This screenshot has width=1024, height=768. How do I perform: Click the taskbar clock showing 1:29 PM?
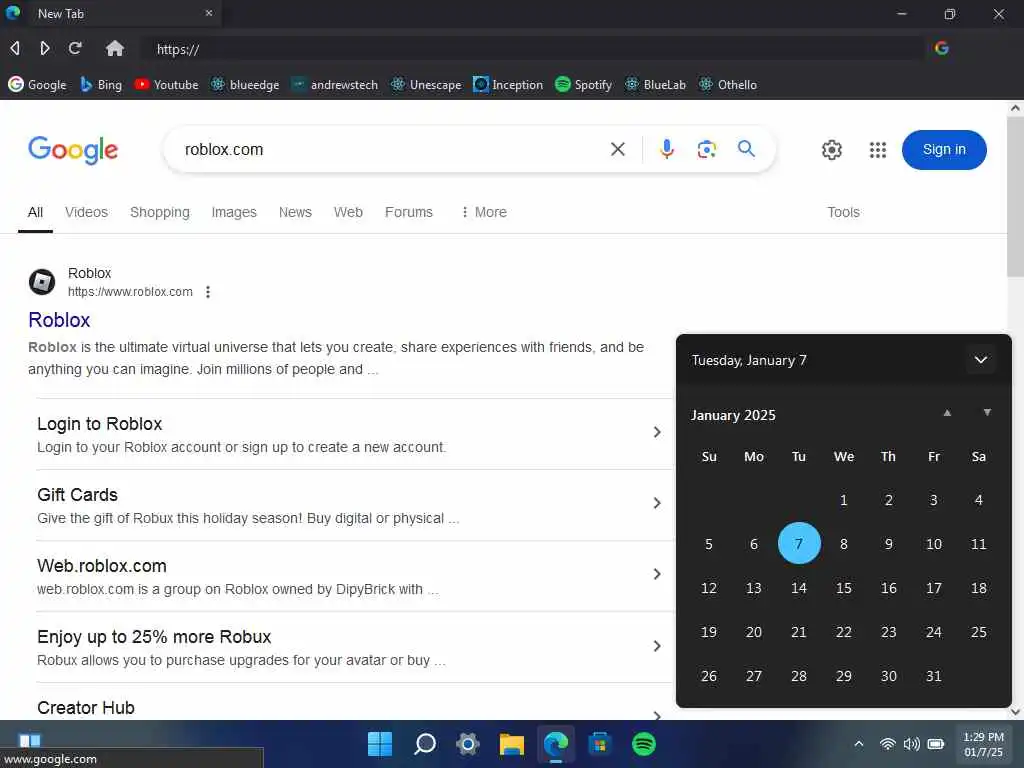984,744
